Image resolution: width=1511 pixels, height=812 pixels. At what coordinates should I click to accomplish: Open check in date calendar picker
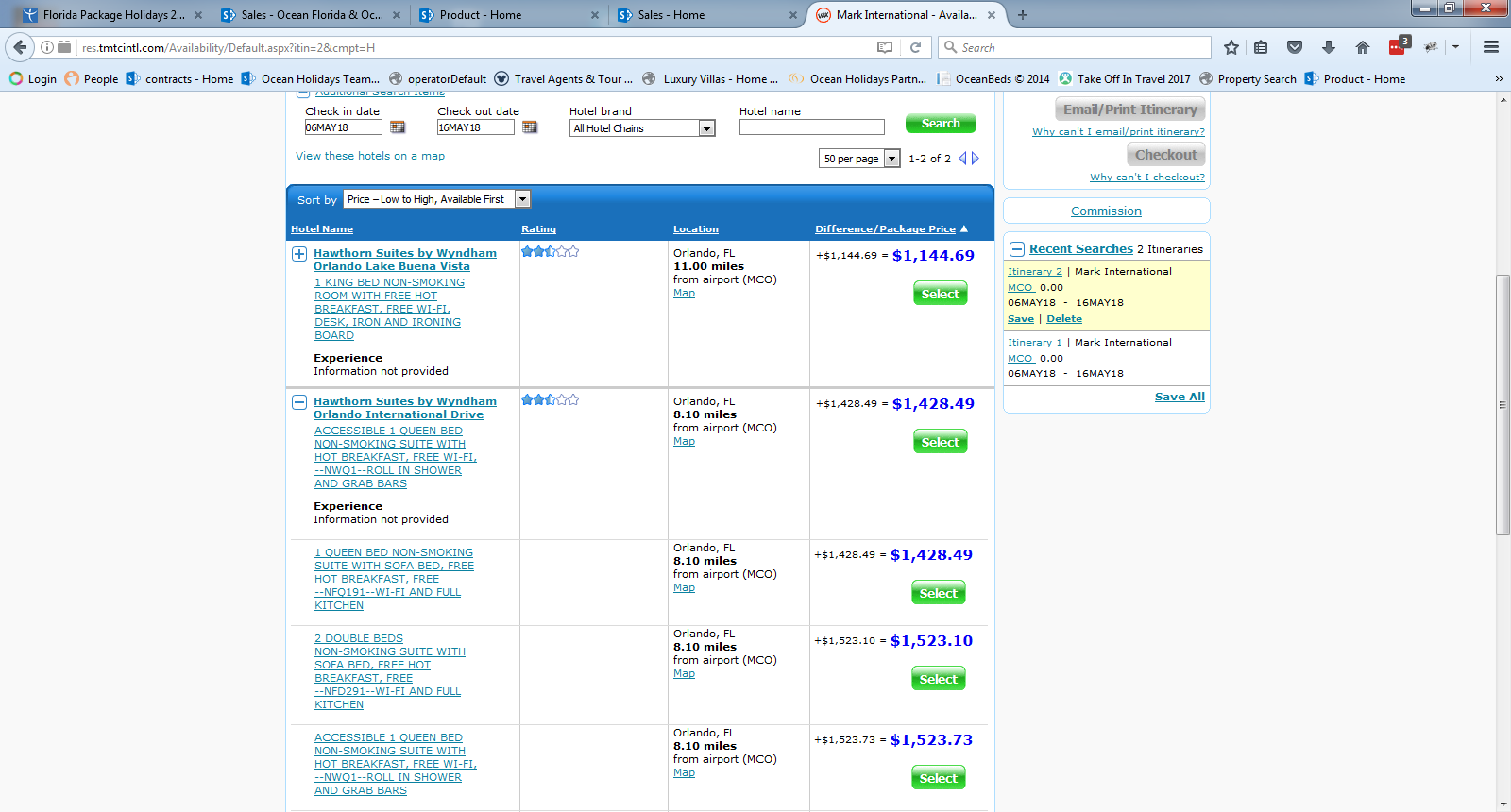coord(398,127)
